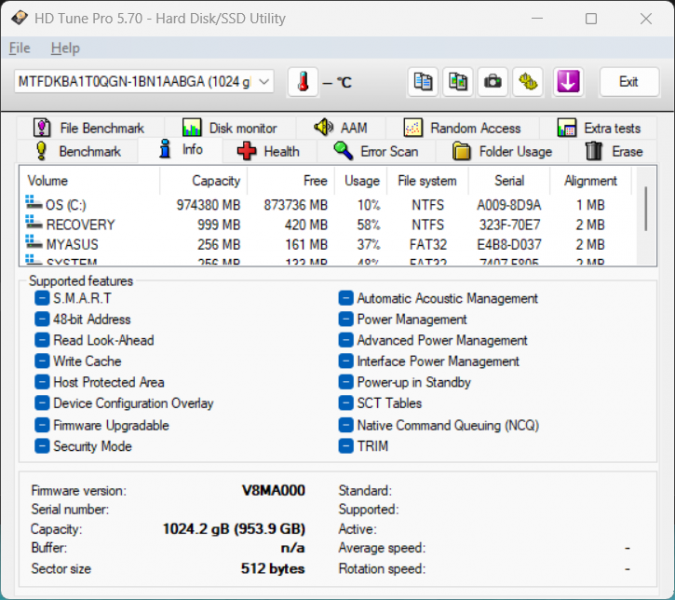The width and height of the screenshot is (675, 600).
Task: Click the 1024.2 gB (953.9 GB) capacity value
Action: 234,528
